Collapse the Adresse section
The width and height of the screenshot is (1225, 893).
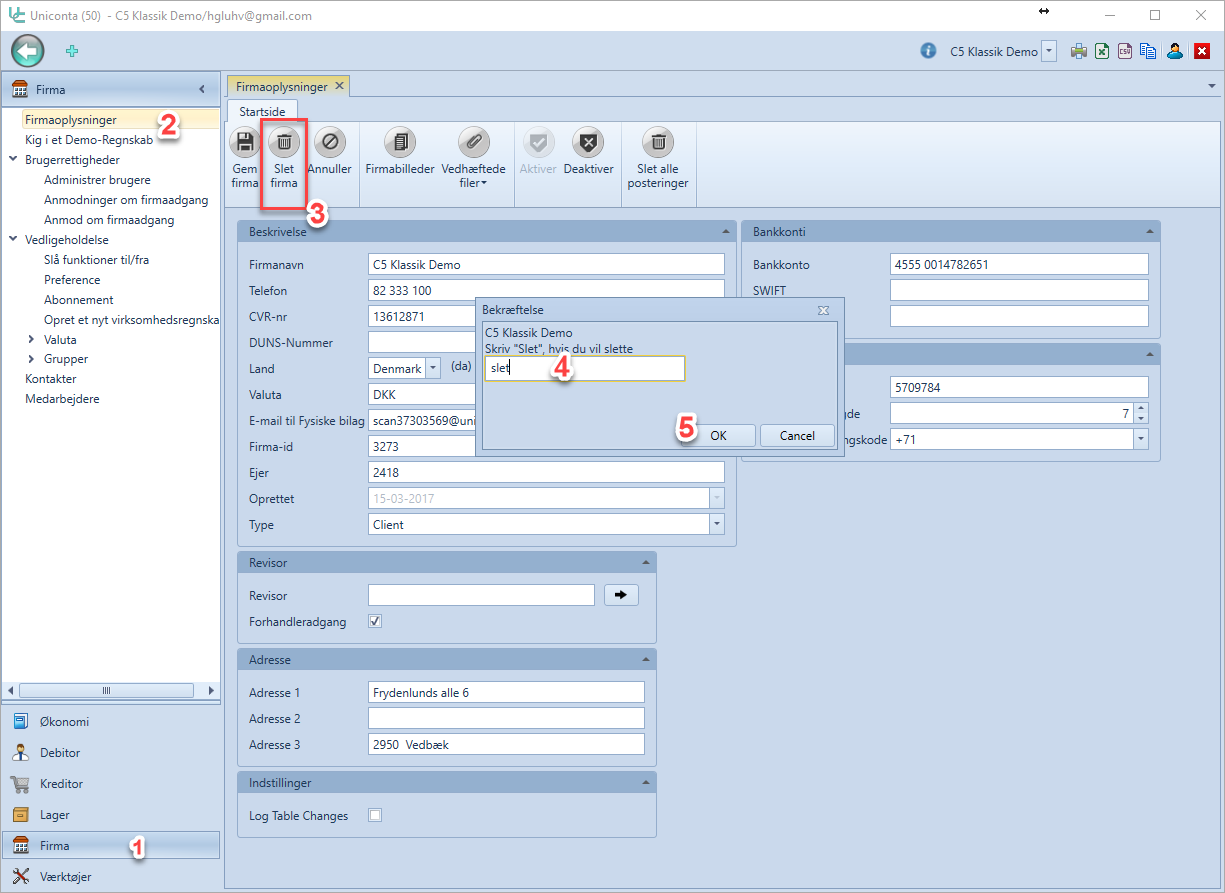645,660
